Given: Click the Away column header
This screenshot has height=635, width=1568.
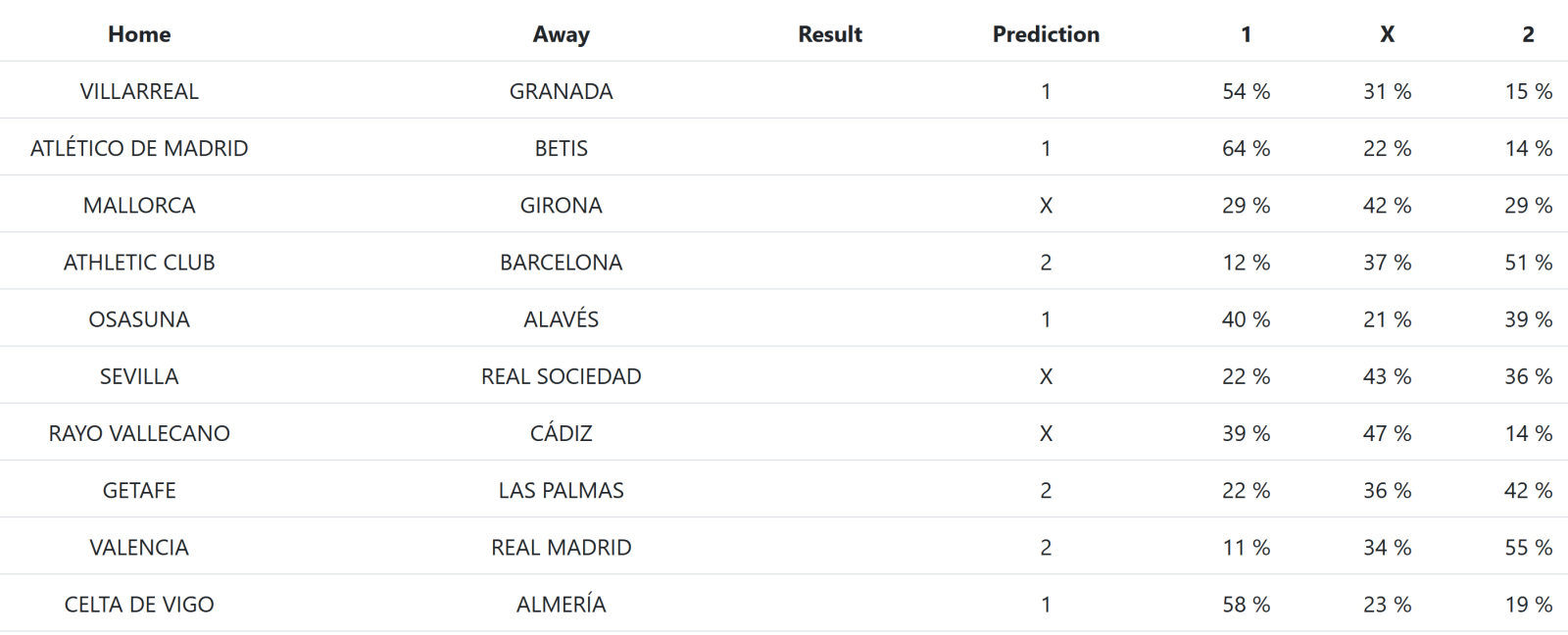Looking at the screenshot, I should click(561, 34).
